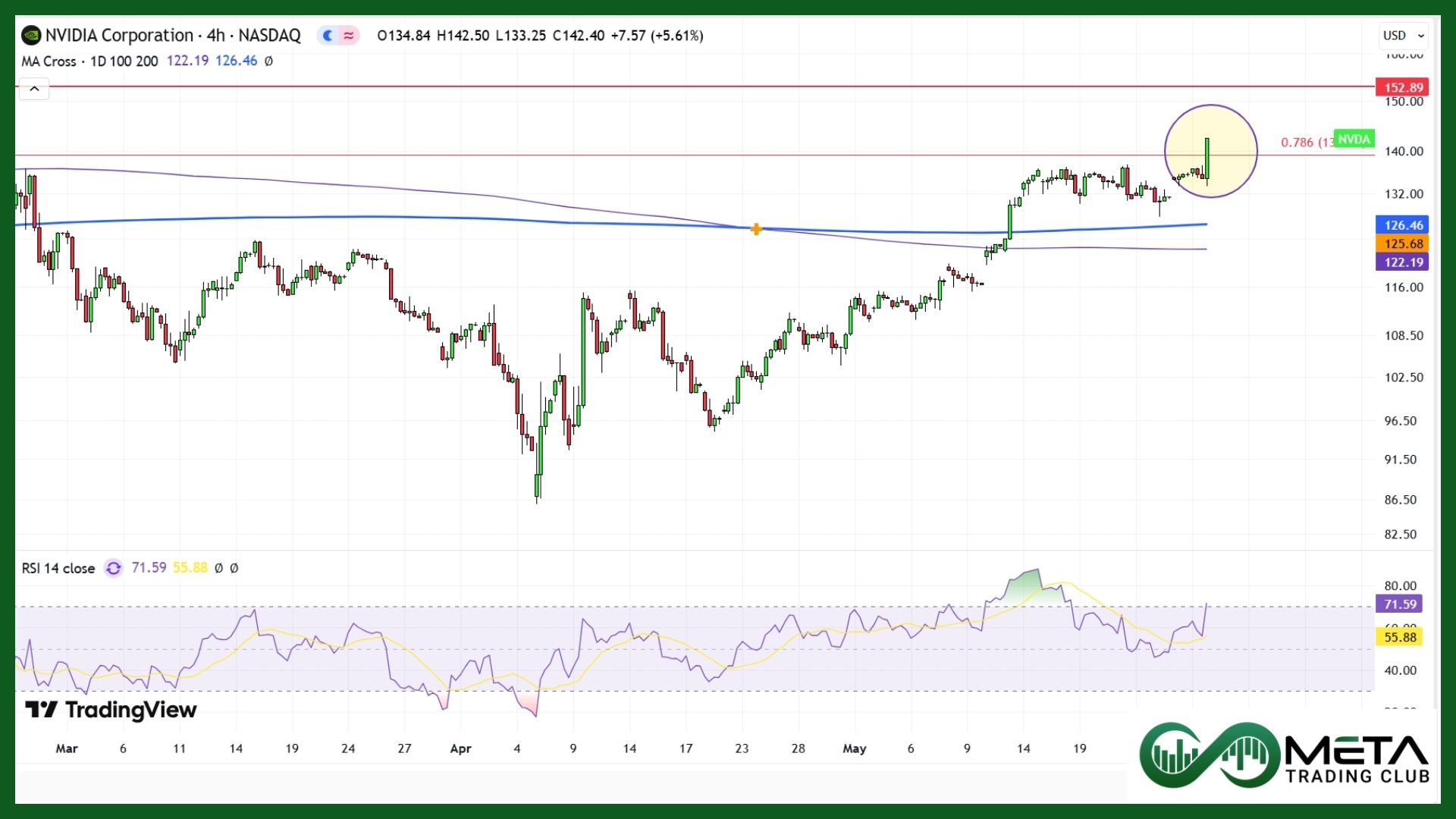
Task: Click the H142.50 high value in header
Action: pos(463,36)
